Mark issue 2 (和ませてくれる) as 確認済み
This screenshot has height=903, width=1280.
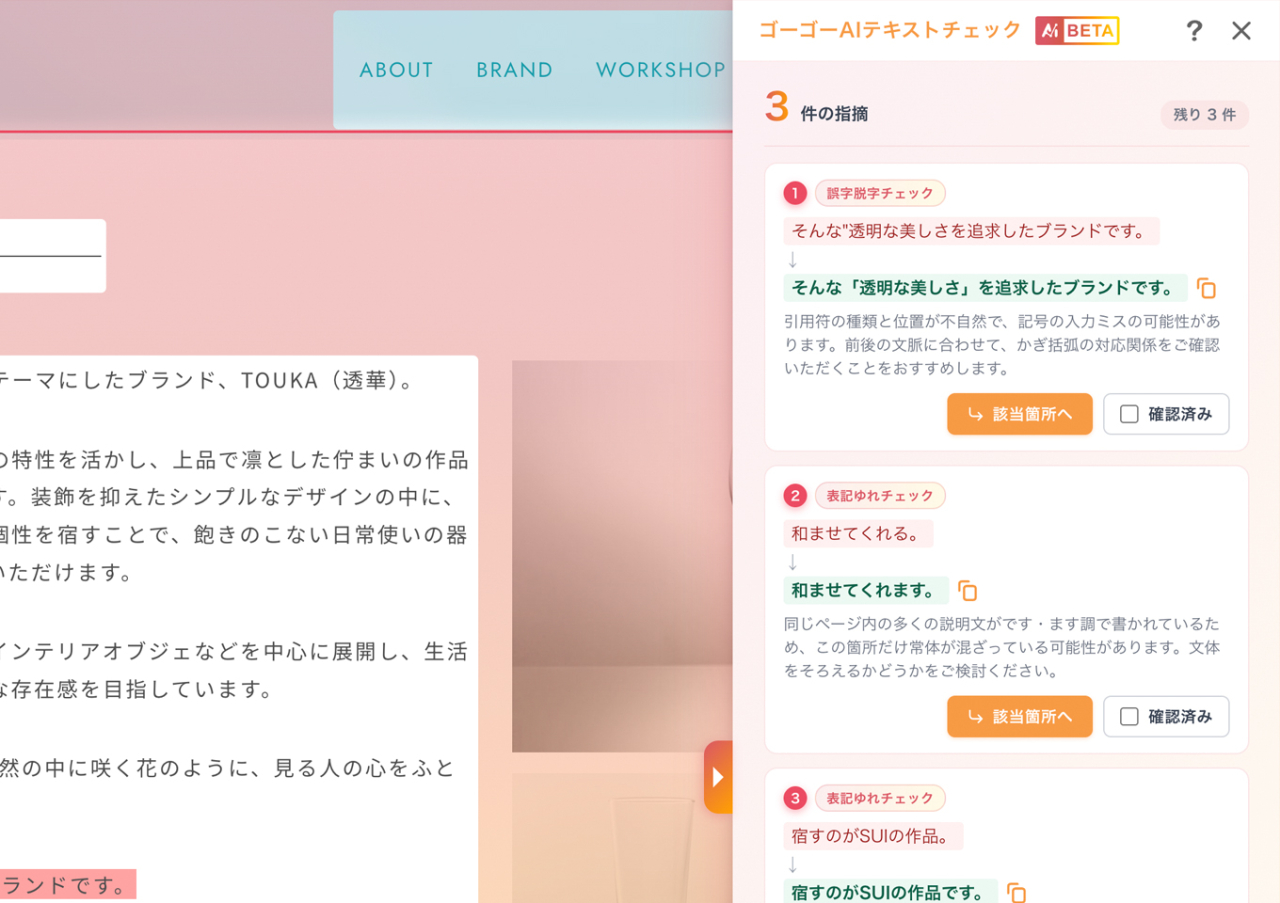click(x=1166, y=716)
